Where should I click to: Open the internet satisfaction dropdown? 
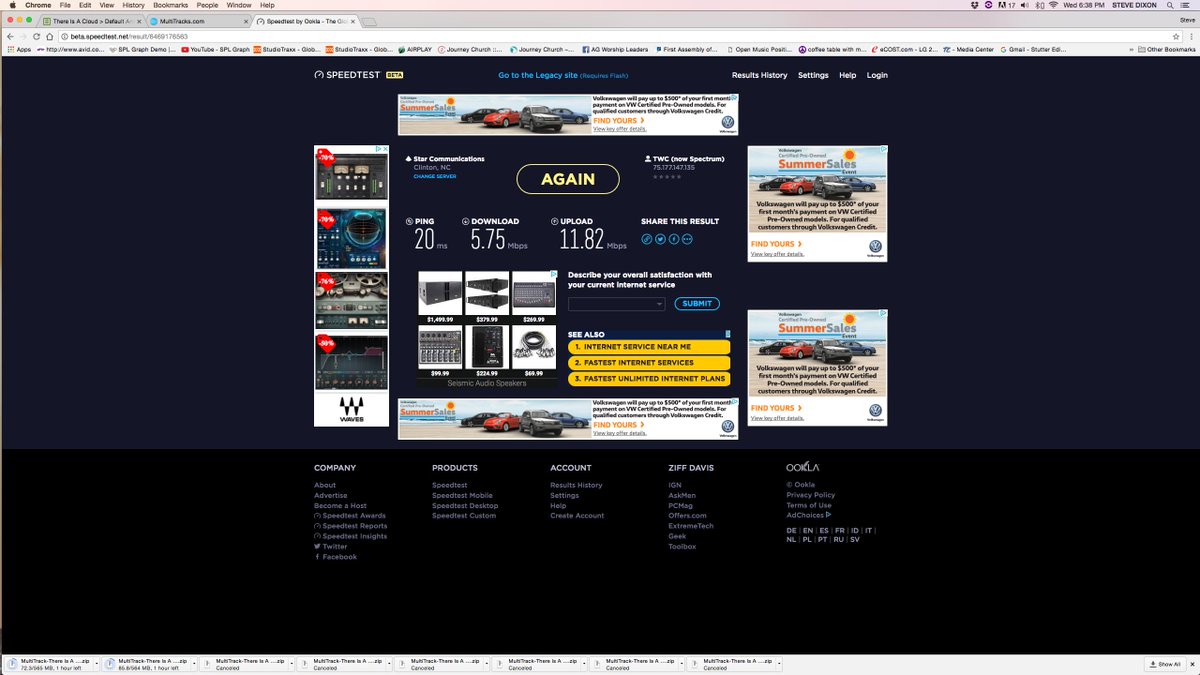pyautogui.click(x=616, y=304)
